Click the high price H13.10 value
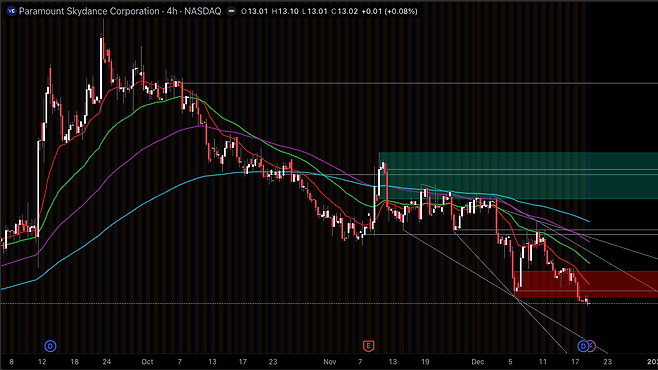 tap(285, 11)
